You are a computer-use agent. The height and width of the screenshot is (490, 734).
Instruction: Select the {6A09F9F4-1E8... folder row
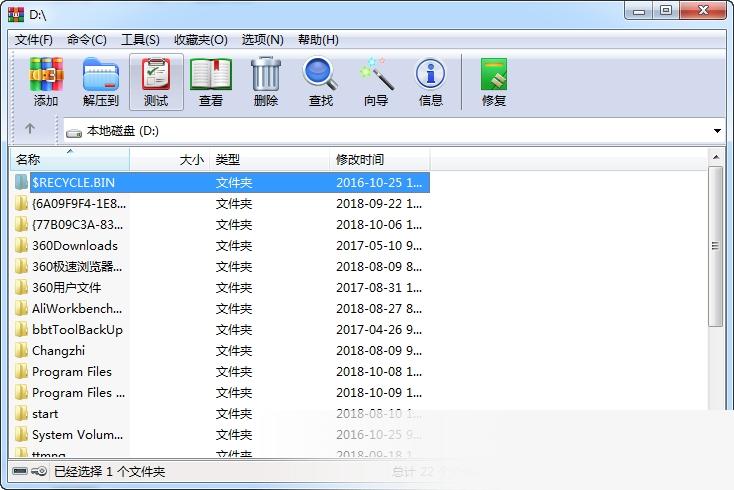tap(220, 204)
